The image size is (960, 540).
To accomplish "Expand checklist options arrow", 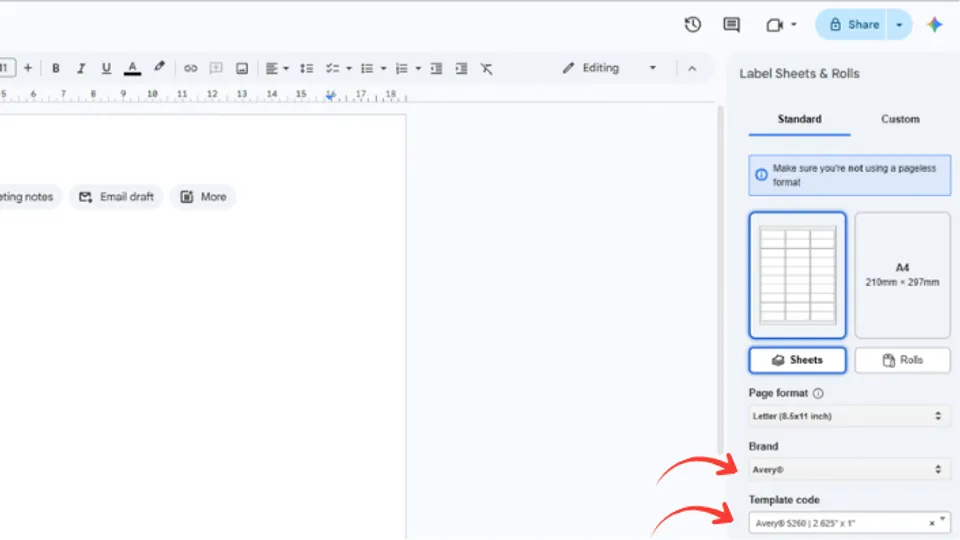I will pos(349,69).
